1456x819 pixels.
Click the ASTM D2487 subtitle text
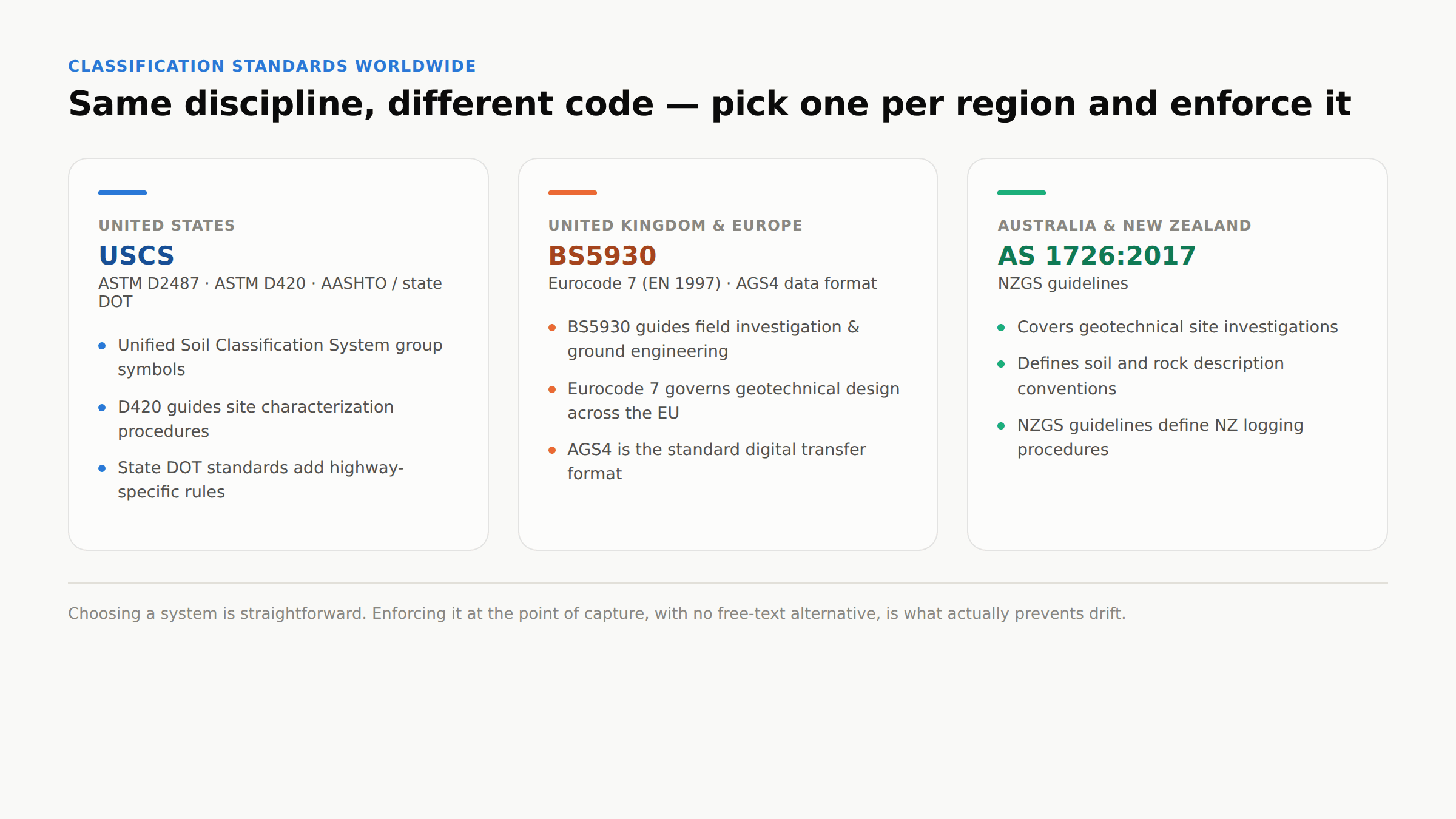point(270,292)
